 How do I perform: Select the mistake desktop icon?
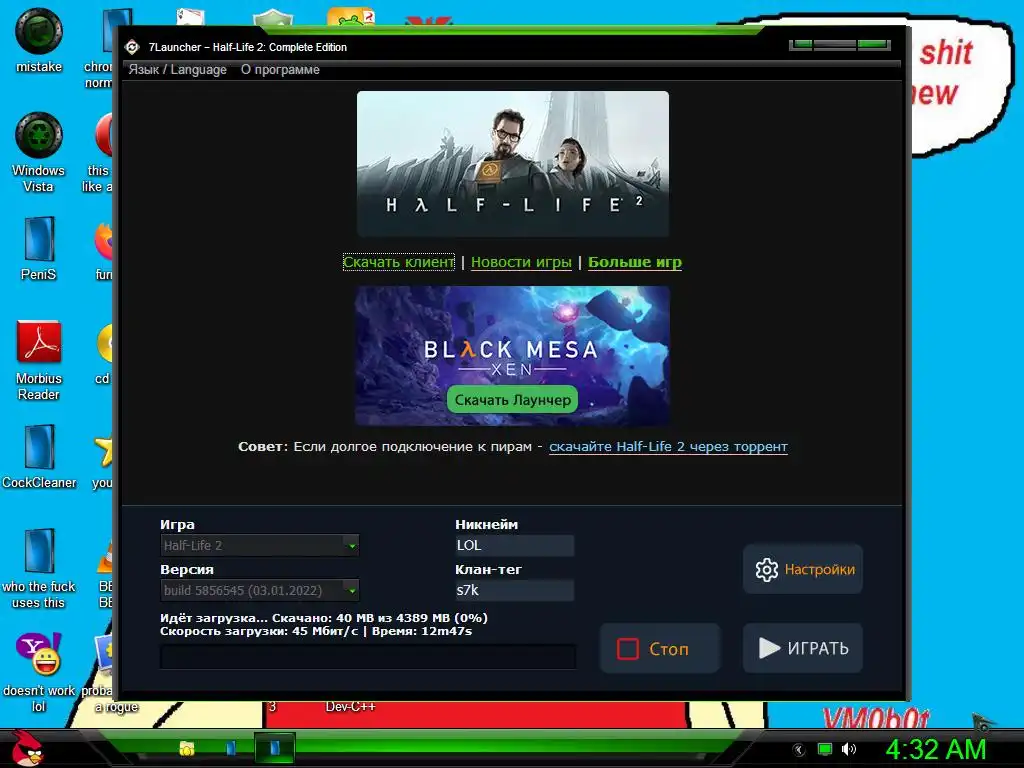39,40
